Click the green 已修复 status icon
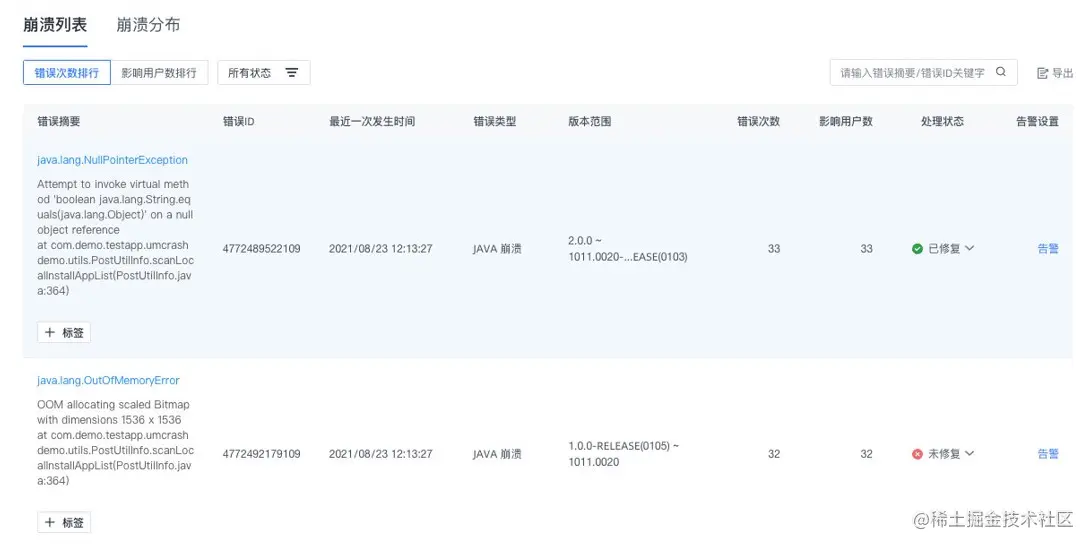Screen dimensions: 1091x547 point(917,248)
